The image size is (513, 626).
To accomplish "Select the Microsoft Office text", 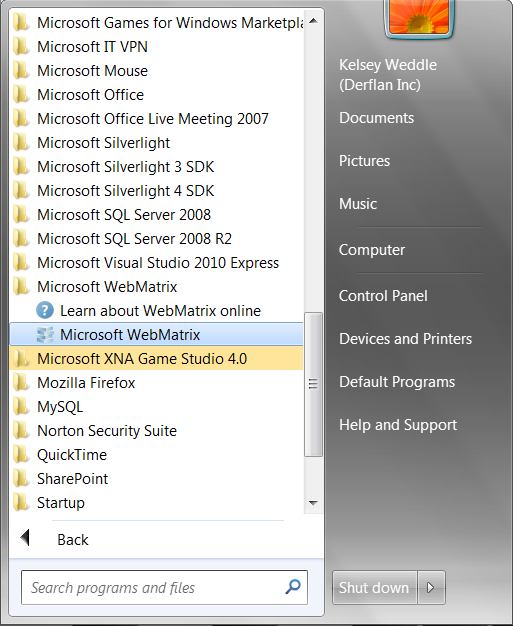I will 91,95.
